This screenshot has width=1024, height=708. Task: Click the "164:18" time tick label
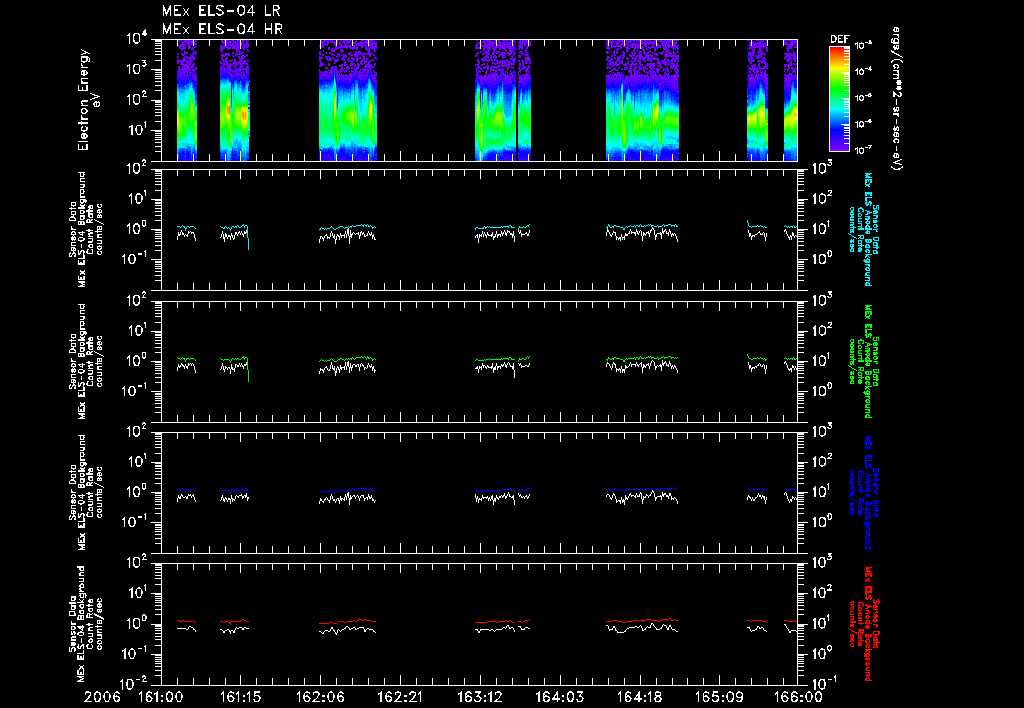pyautogui.click(x=638, y=697)
